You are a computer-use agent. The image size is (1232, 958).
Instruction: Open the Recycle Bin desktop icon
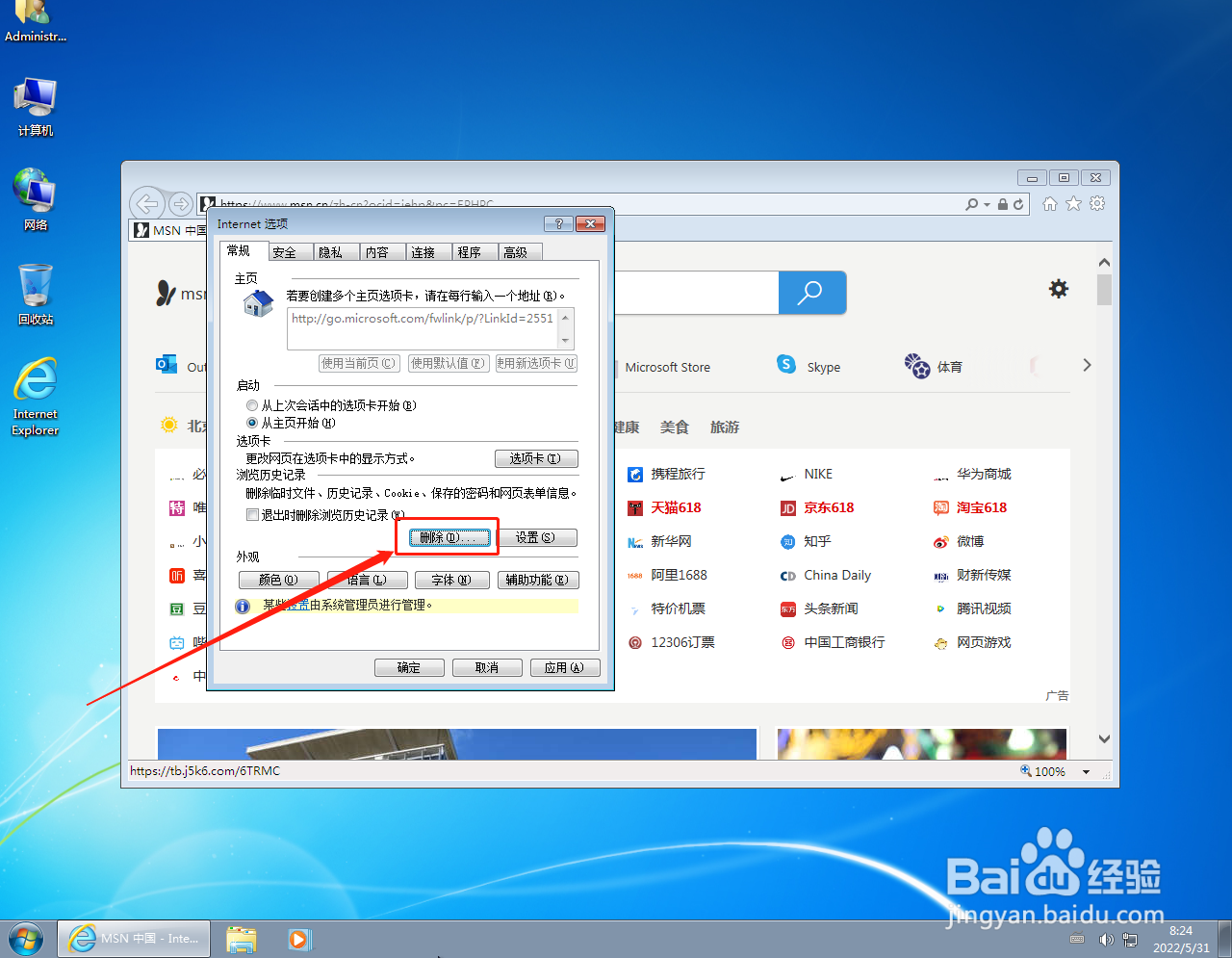pos(36,294)
